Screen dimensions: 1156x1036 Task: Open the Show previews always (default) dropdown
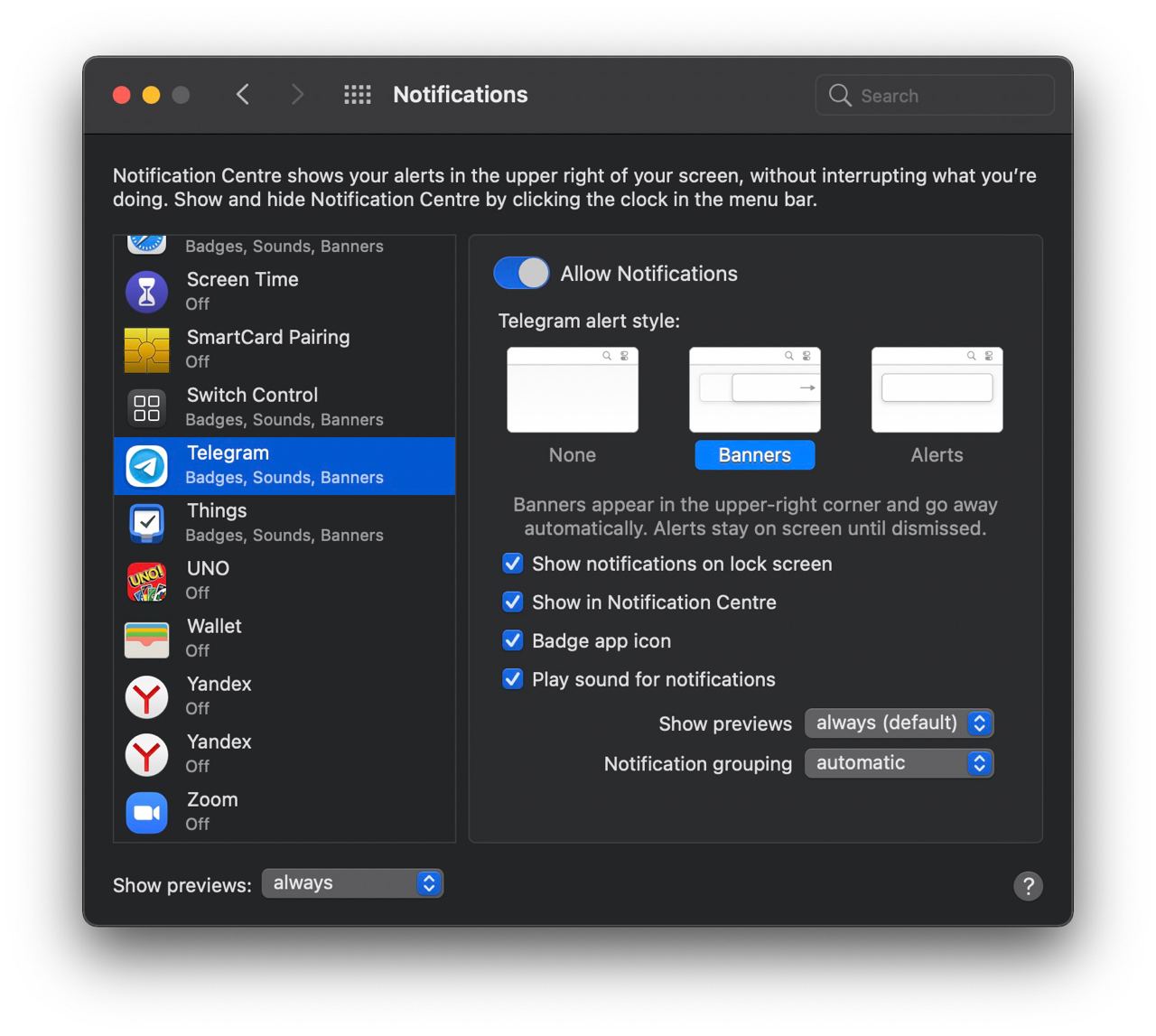(899, 723)
